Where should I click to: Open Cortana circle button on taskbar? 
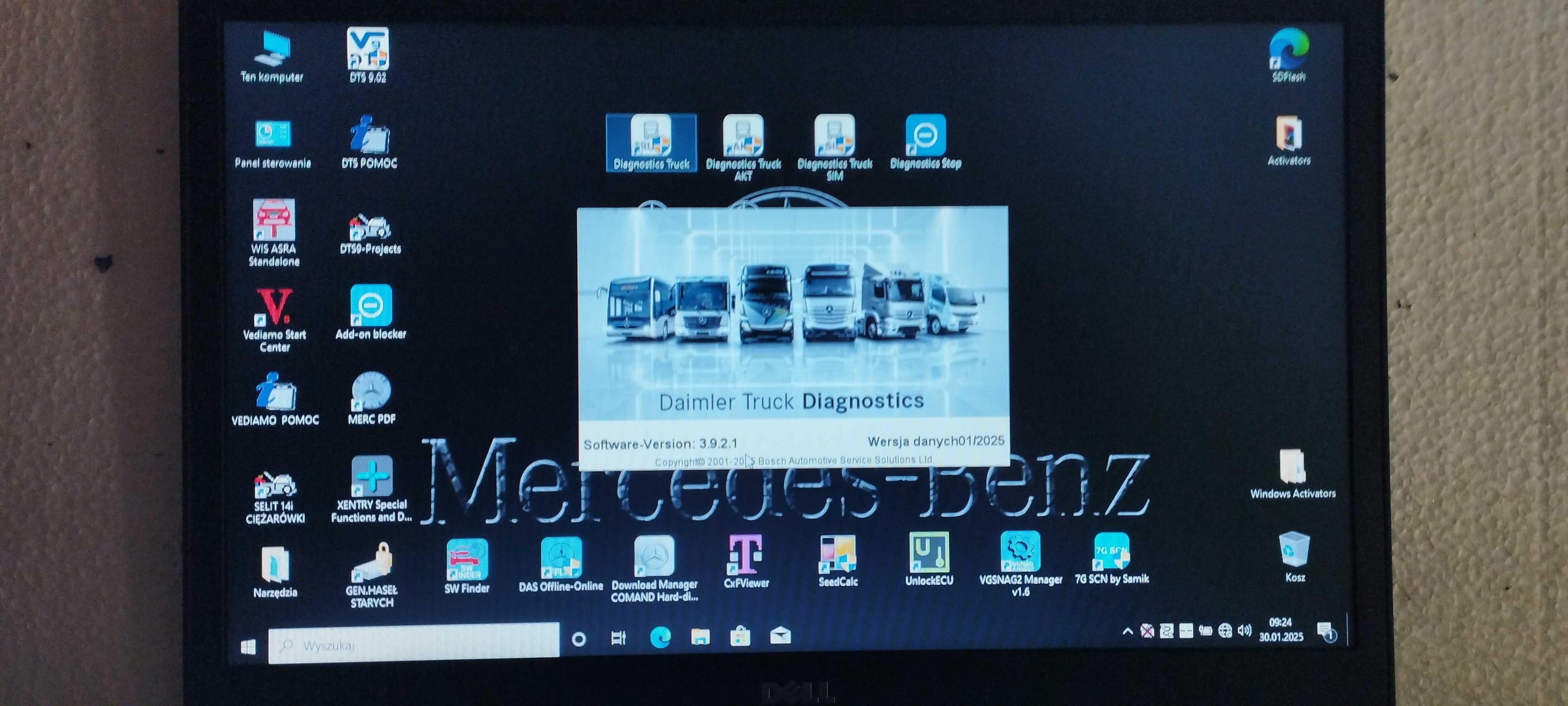pos(579,639)
